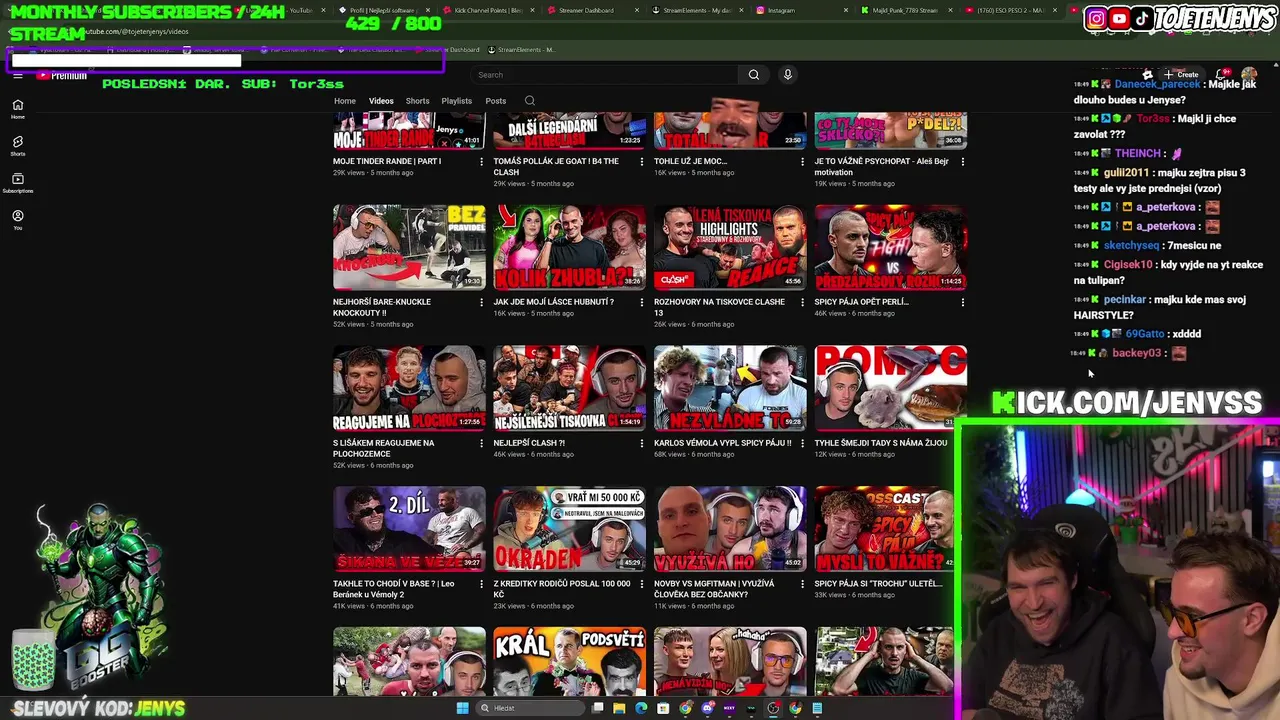Open the account avatar menu
The image size is (1280, 720).
tap(1249, 75)
